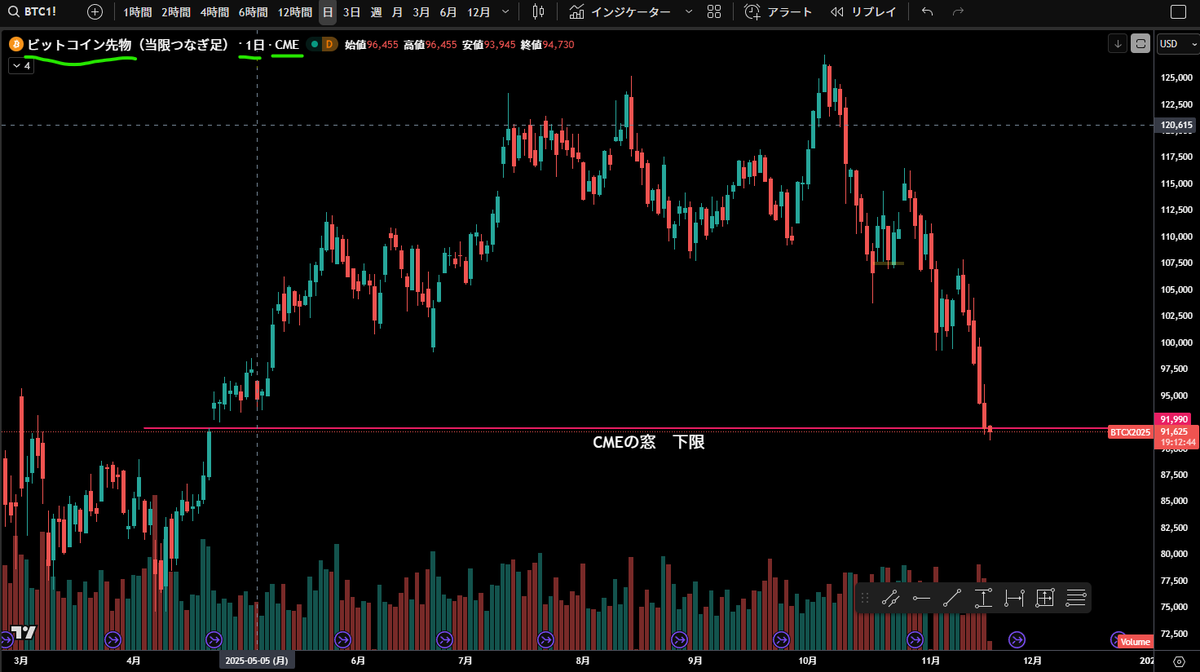Open the rollover marker left of 11月

(914, 639)
